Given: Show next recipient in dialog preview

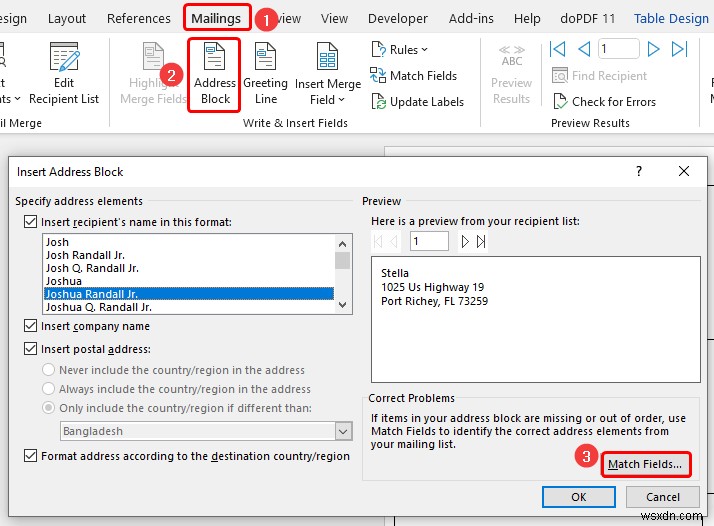Looking at the screenshot, I should [x=464, y=241].
